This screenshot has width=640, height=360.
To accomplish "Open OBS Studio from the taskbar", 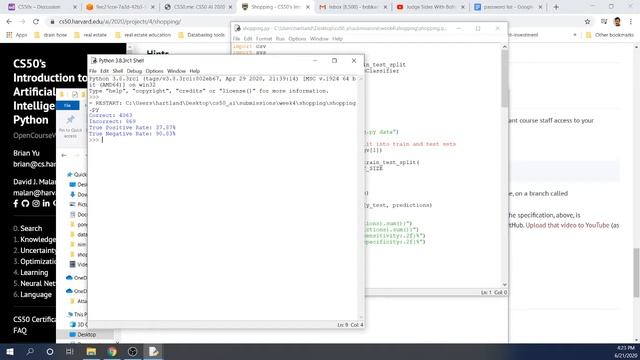I will tap(132, 351).
